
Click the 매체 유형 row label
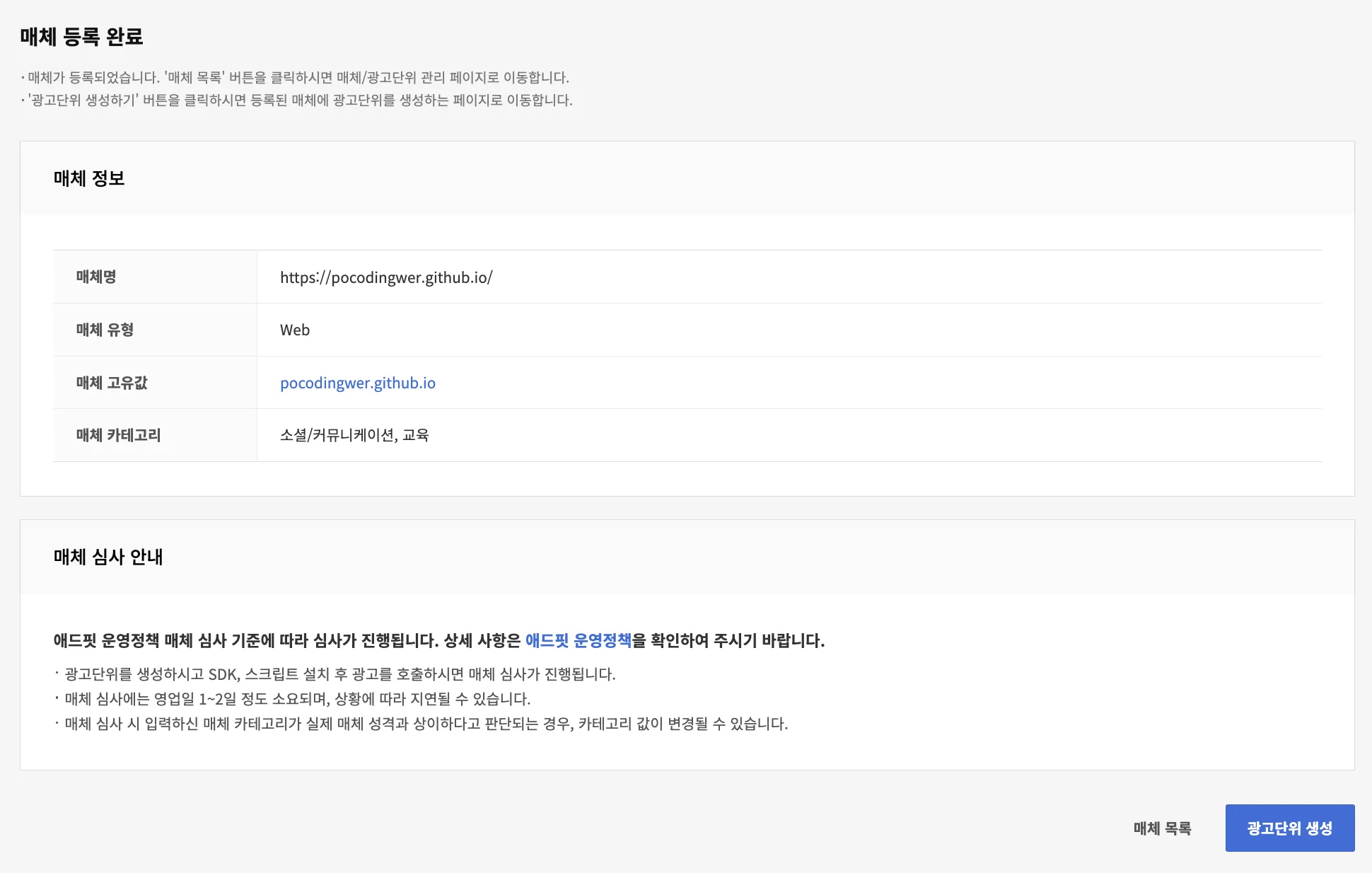pyautogui.click(x=105, y=330)
